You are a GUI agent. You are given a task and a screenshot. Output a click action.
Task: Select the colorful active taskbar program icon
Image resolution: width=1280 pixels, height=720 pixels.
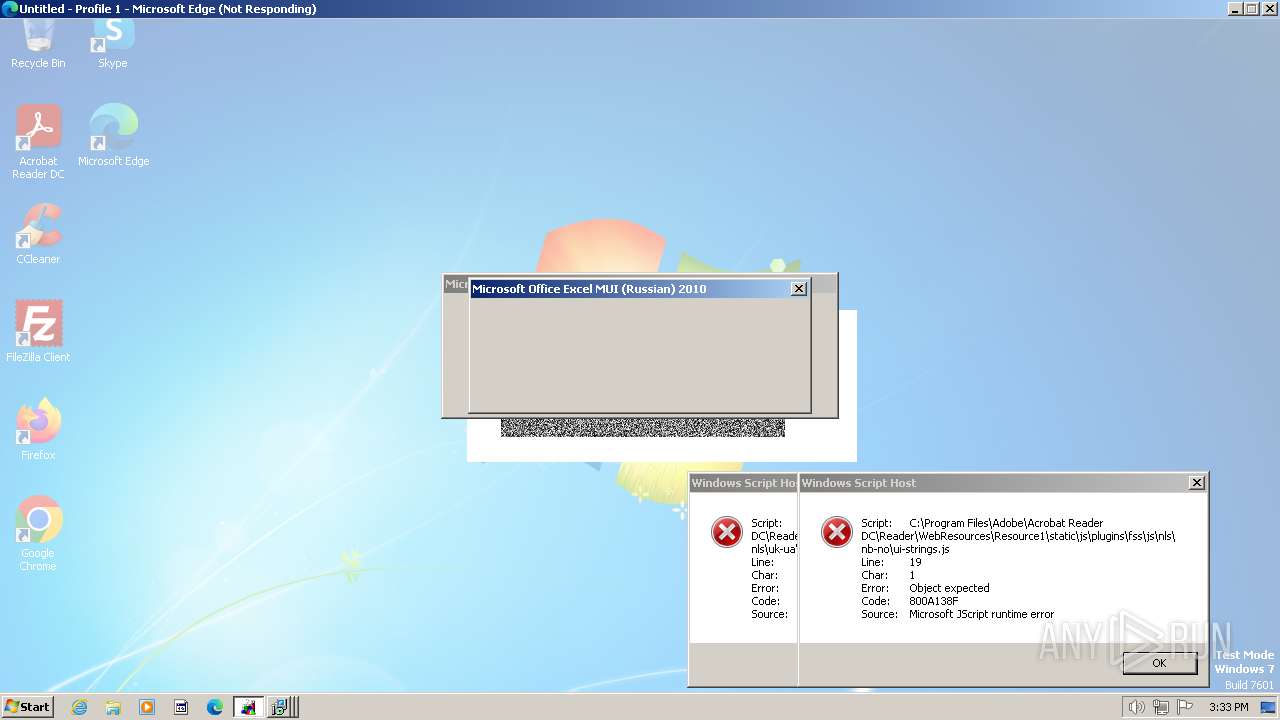pos(248,707)
